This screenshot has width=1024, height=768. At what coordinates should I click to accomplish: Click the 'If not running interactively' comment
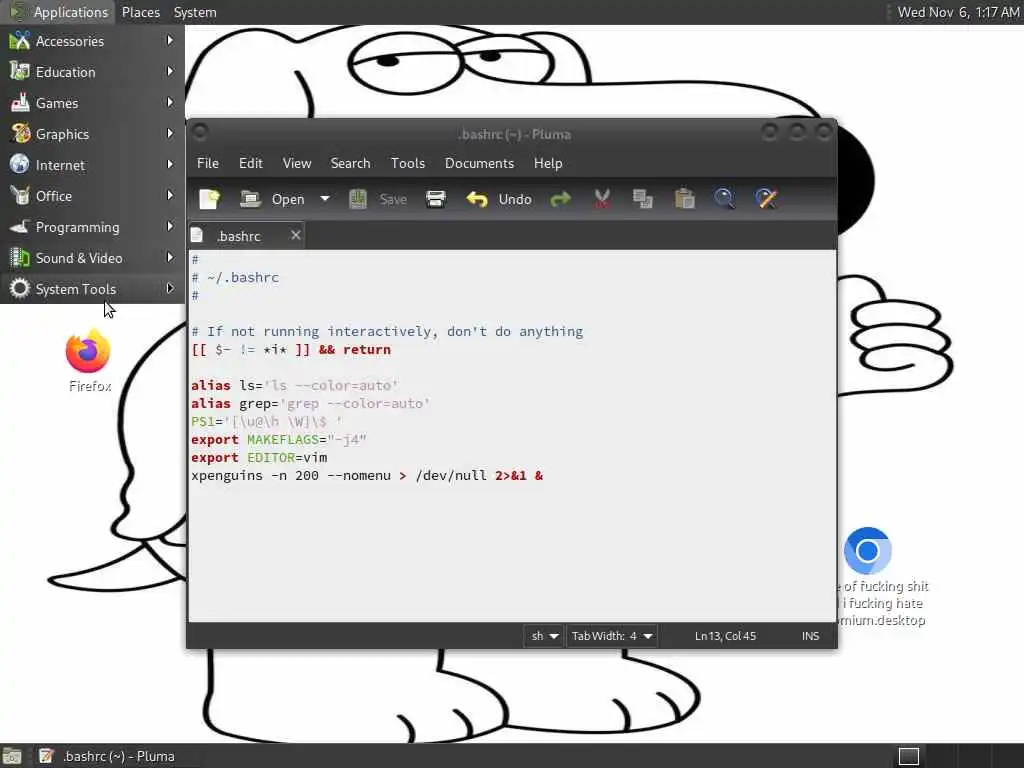click(x=387, y=332)
